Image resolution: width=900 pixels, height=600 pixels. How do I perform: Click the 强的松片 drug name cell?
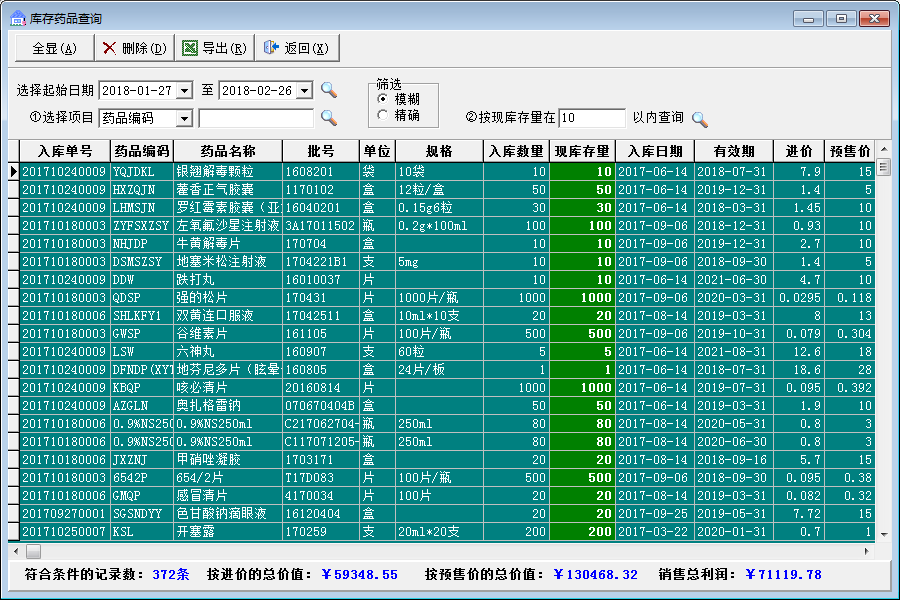228,297
